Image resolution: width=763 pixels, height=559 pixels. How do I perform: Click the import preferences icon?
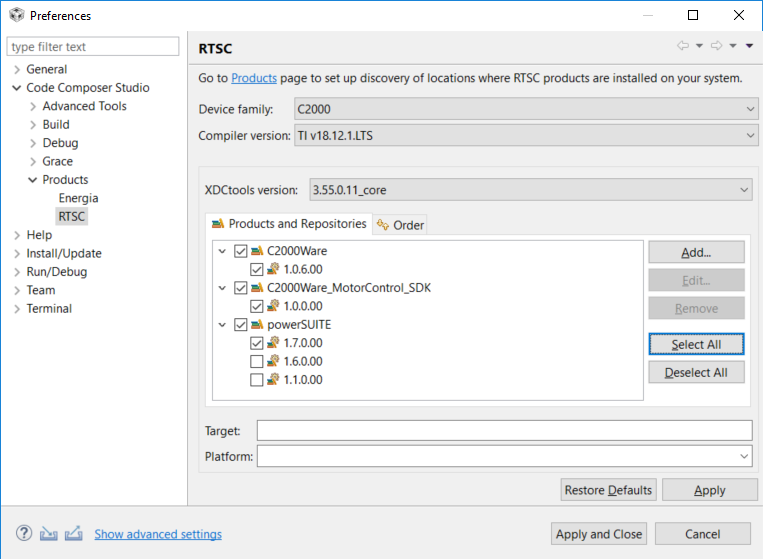(49, 533)
